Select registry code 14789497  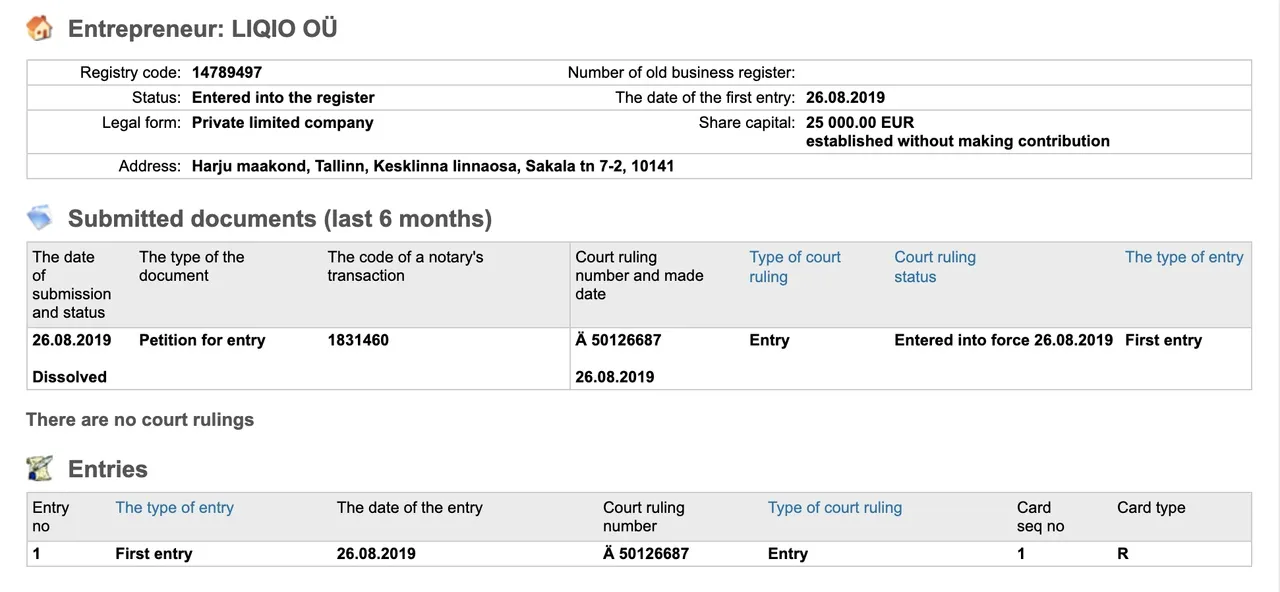227,72
